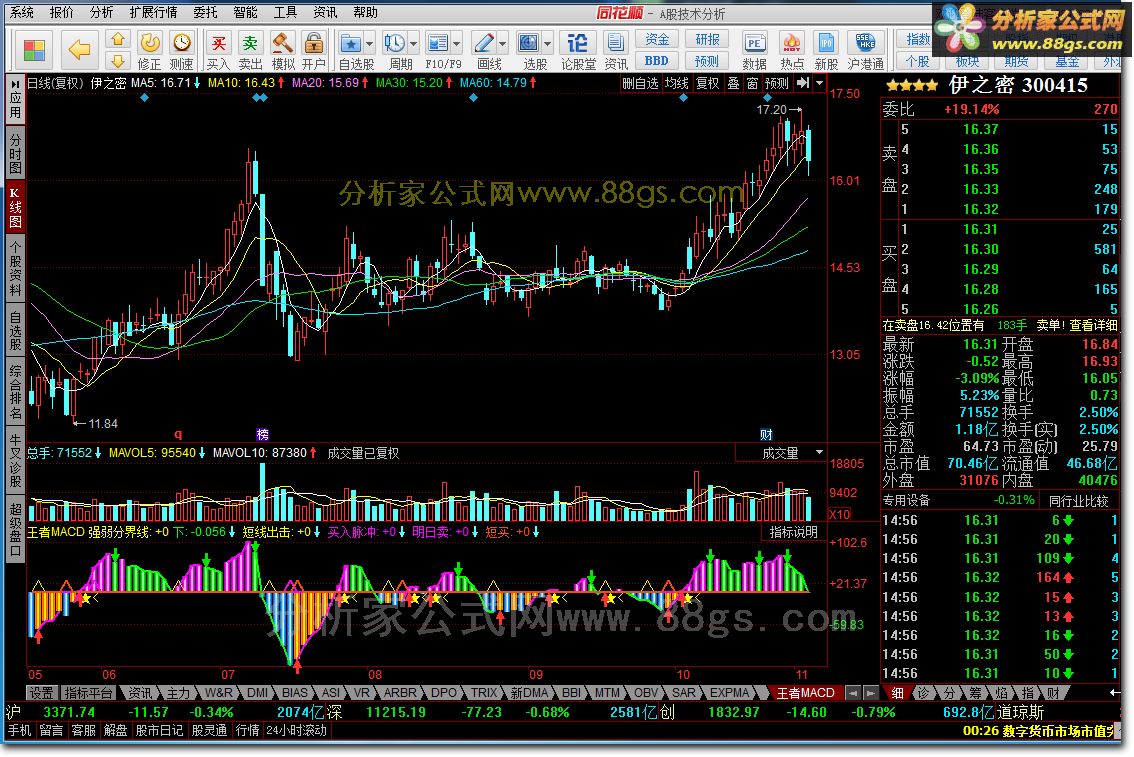This screenshot has width=1134, height=757.
Task: Click the 榜 marker on the chart timeline
Action: (x=263, y=435)
